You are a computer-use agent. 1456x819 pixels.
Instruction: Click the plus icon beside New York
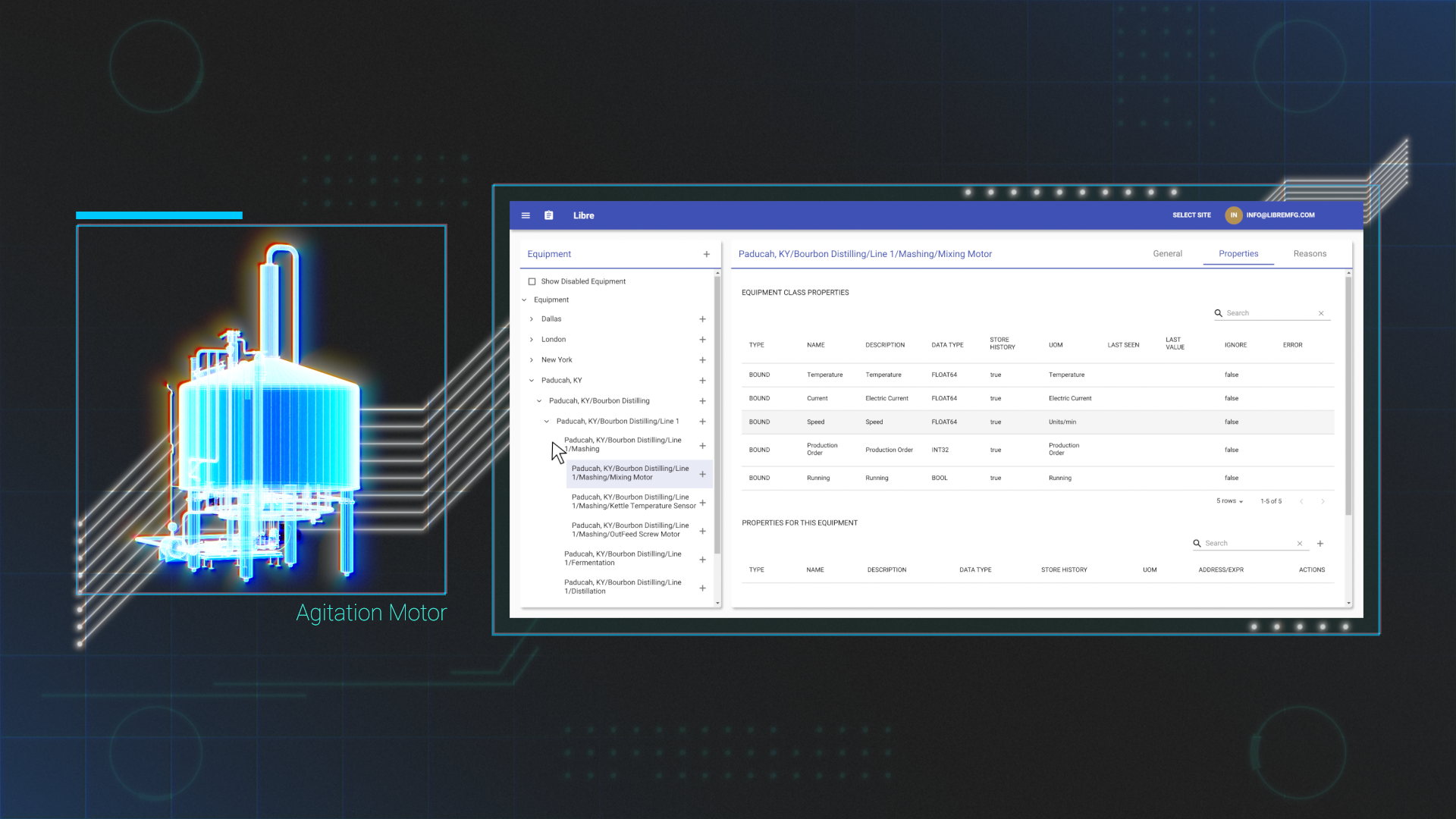click(x=702, y=360)
